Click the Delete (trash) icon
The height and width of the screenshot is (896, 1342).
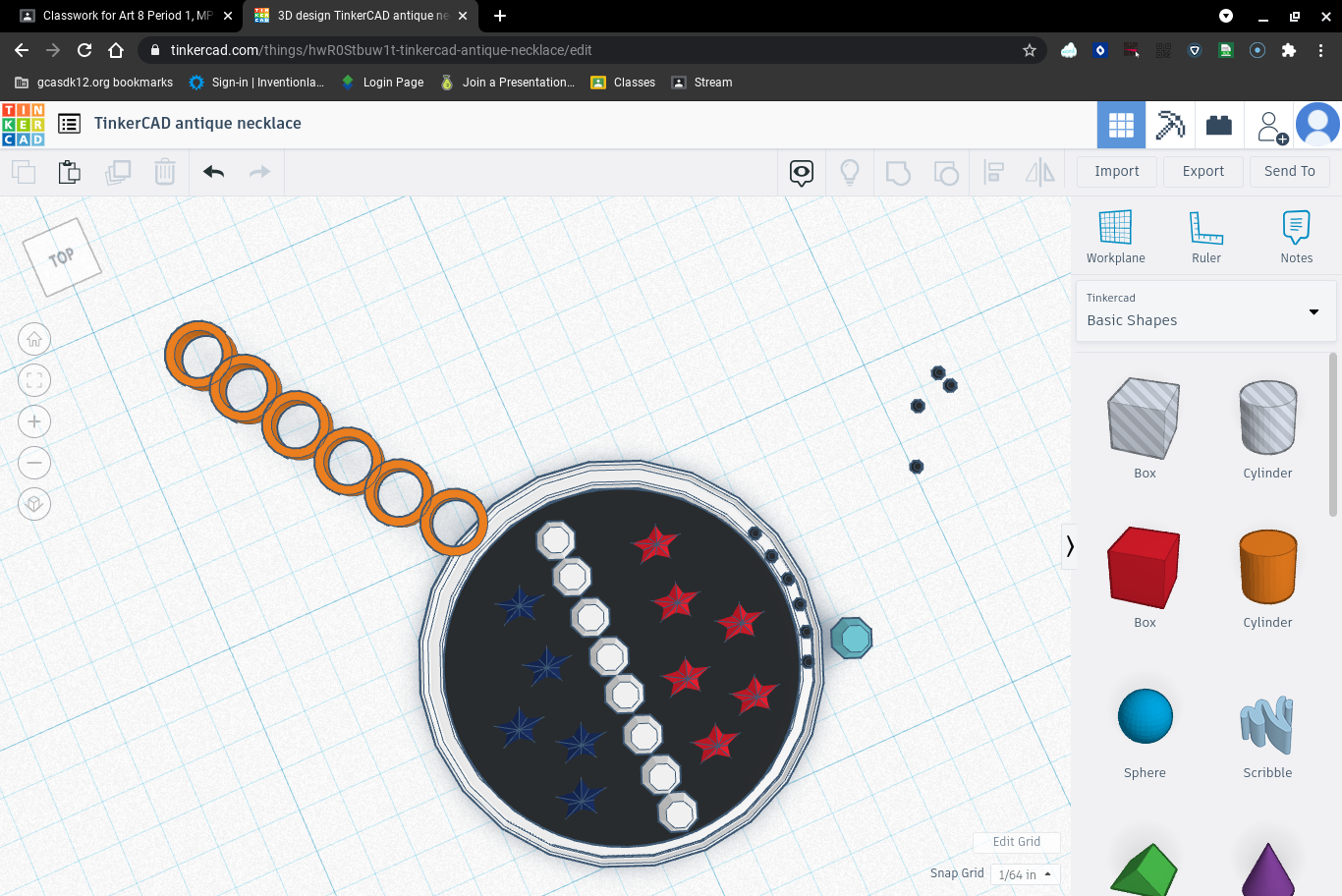pyautogui.click(x=164, y=171)
